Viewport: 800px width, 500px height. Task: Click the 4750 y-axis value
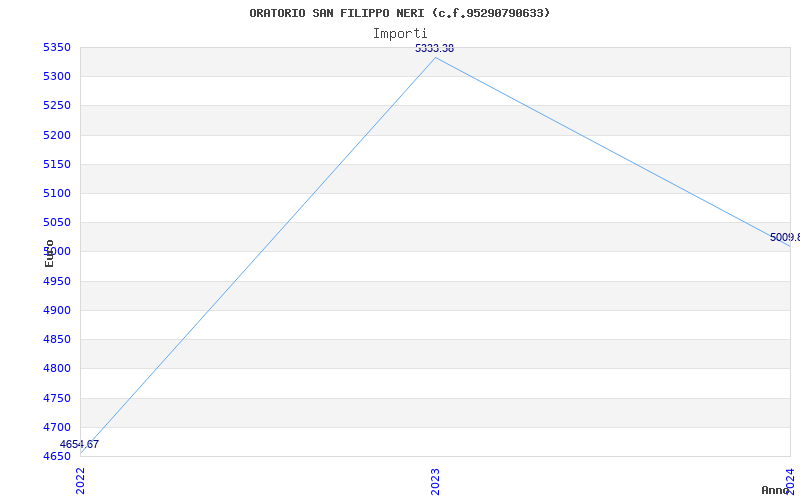click(57, 398)
